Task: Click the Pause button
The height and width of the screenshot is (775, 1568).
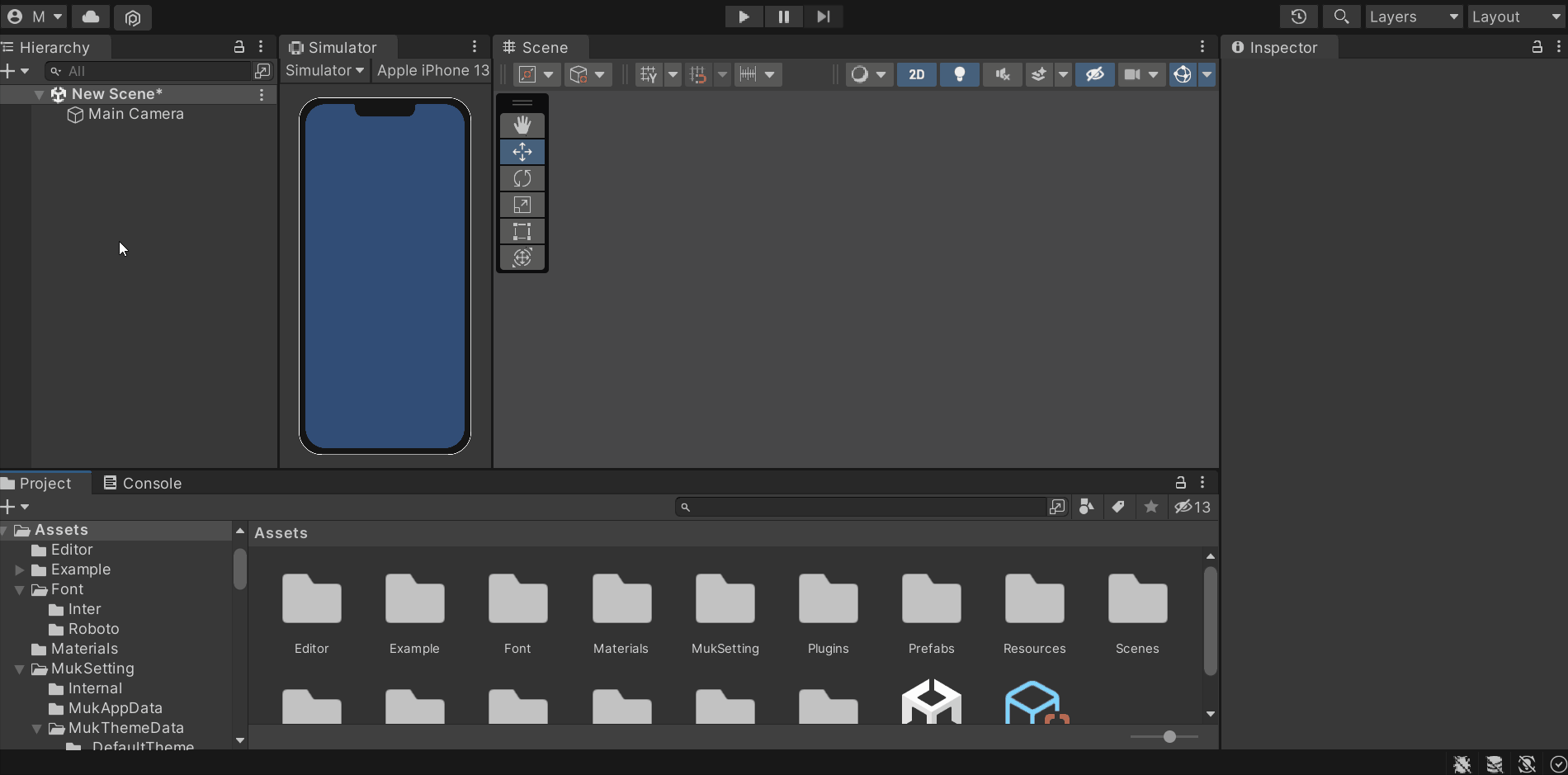Action: (x=783, y=17)
